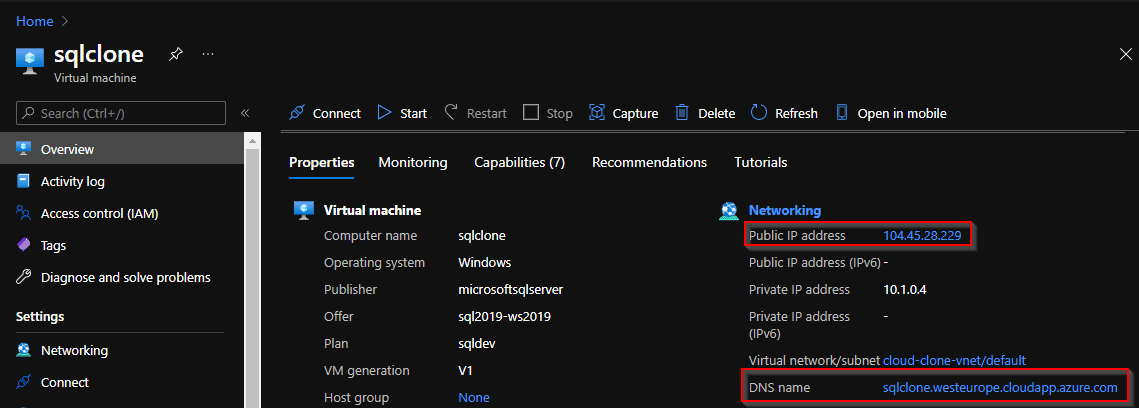Focus the Search (Ctrl+/) box
This screenshot has width=1139, height=408.
tap(121, 113)
